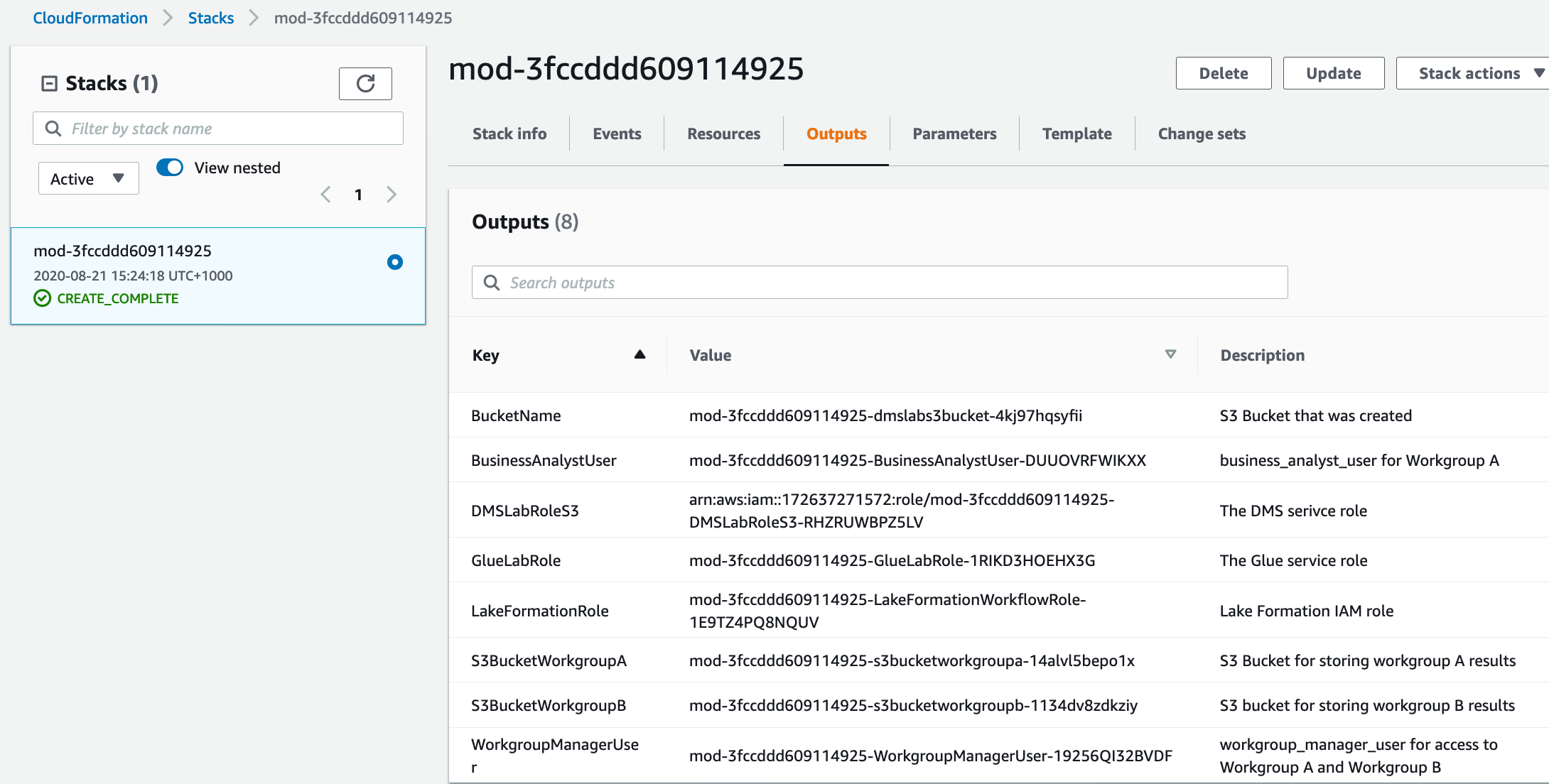Click the Update stack button
Image resolution: width=1549 pixels, height=784 pixels.
pos(1334,73)
